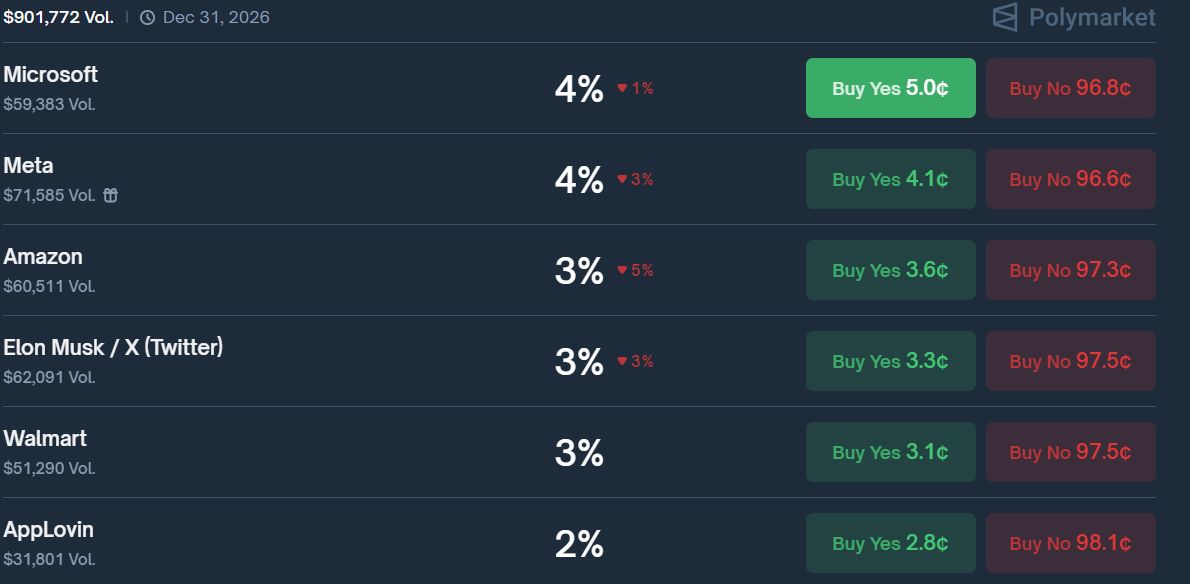Expand the Walmart outcome row

tap(45, 439)
